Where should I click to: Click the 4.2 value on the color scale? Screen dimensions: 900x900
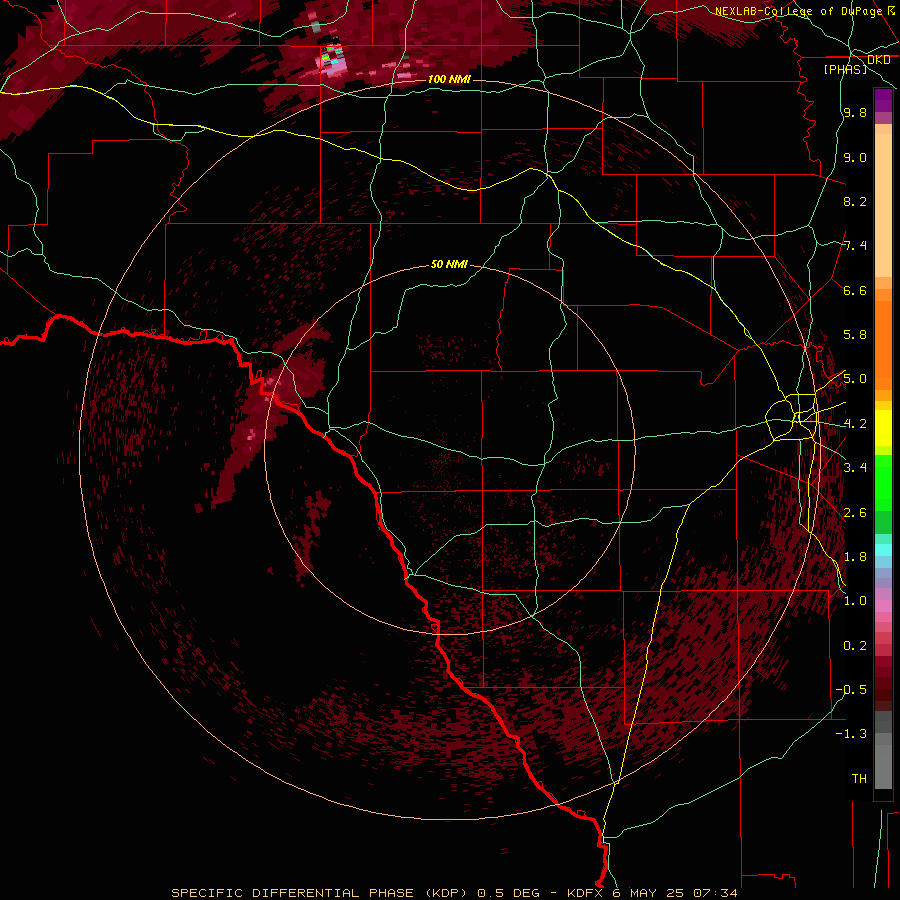tap(855, 424)
